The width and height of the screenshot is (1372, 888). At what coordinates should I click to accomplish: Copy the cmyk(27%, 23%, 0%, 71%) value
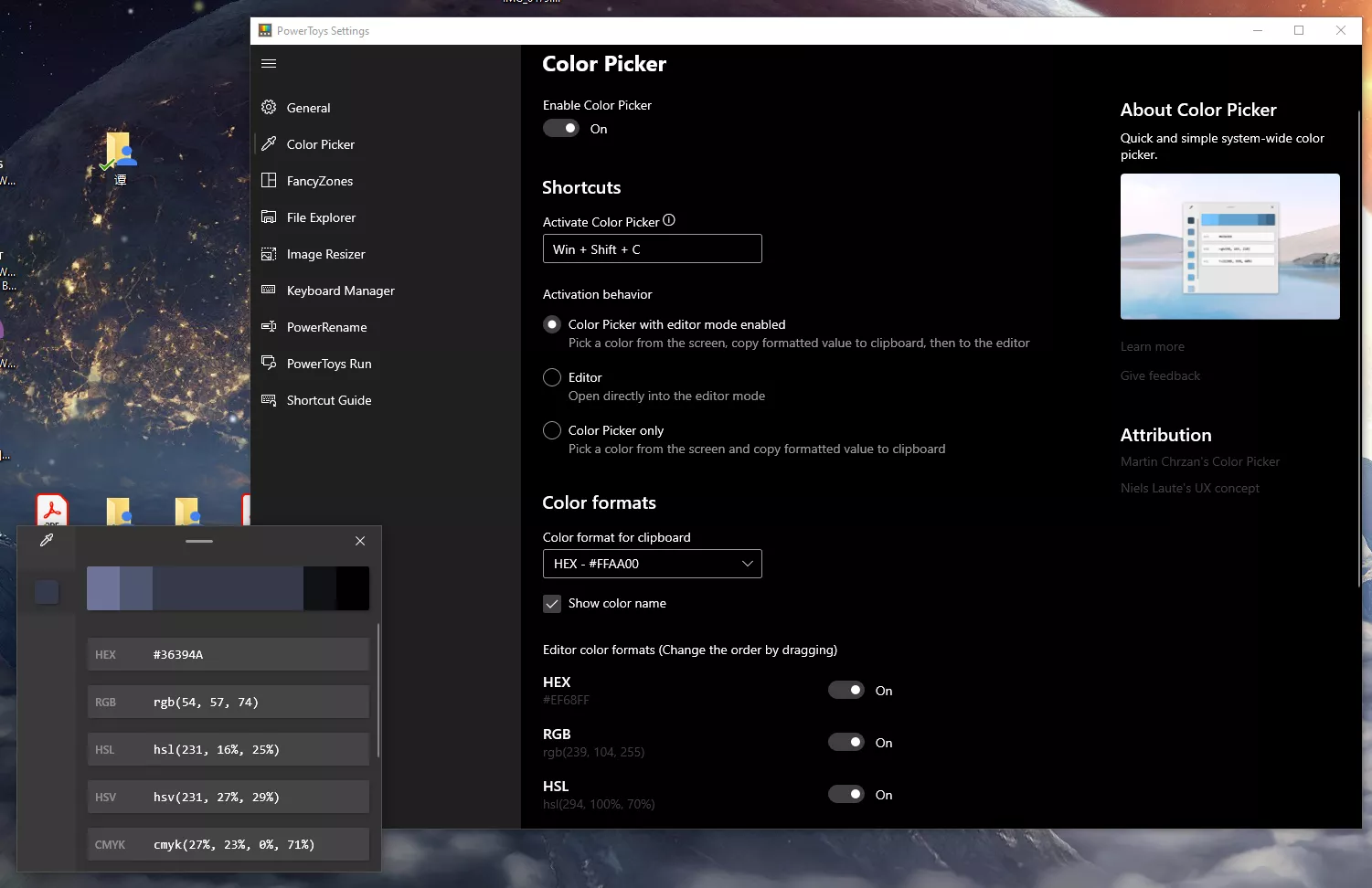[x=229, y=844]
